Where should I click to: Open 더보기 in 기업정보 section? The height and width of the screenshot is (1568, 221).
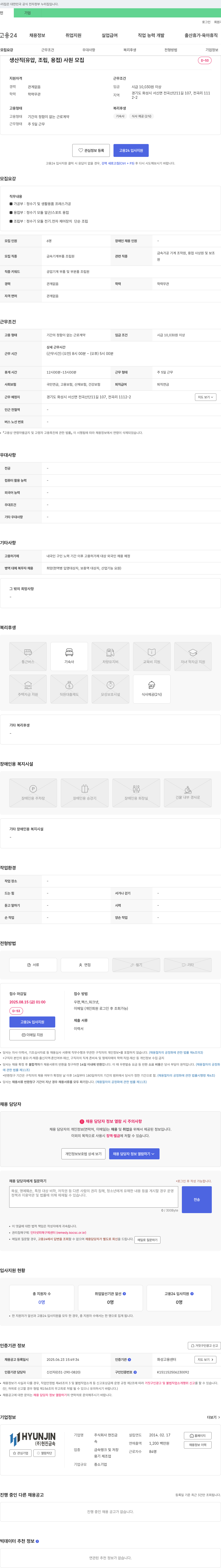click(213, 1417)
